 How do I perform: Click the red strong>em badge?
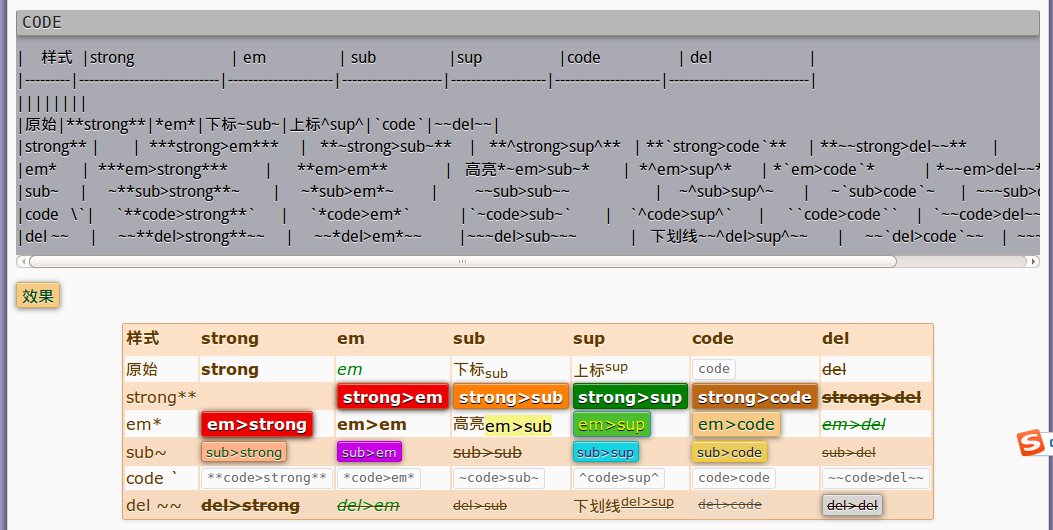pyautogui.click(x=392, y=397)
